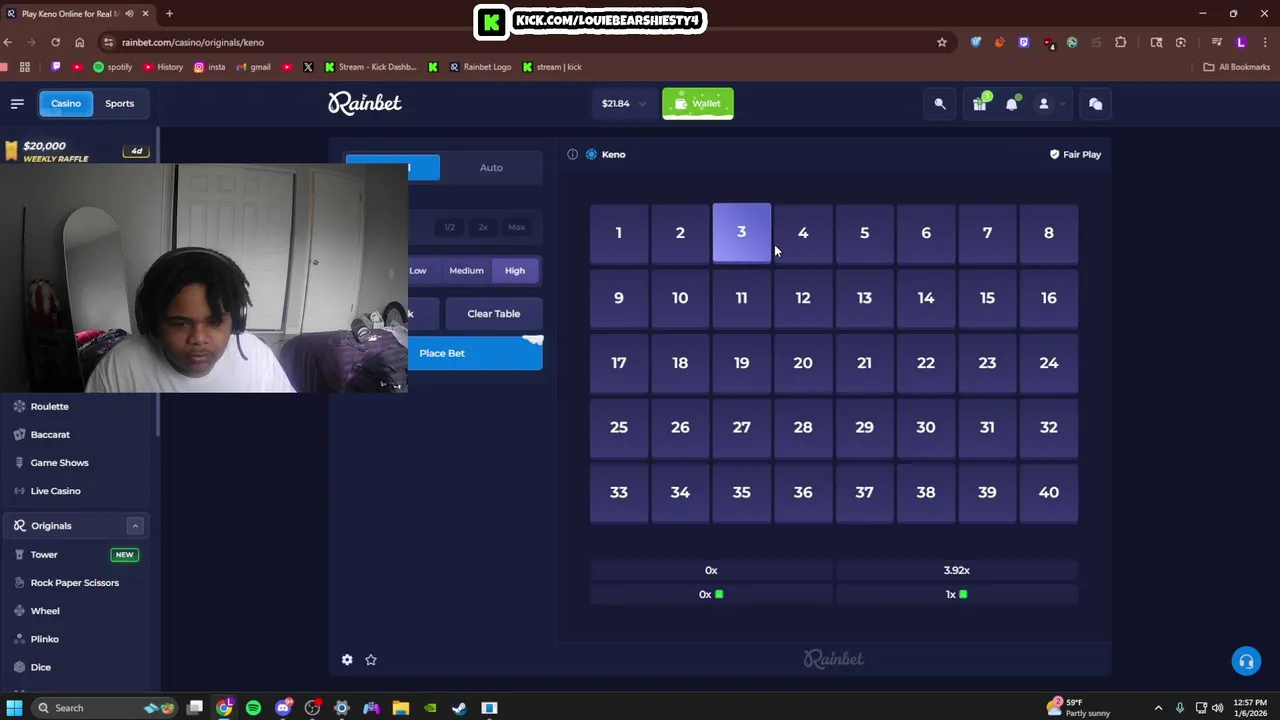The height and width of the screenshot is (720, 1280).
Task: Open Steam from the taskbar
Action: tap(459, 708)
